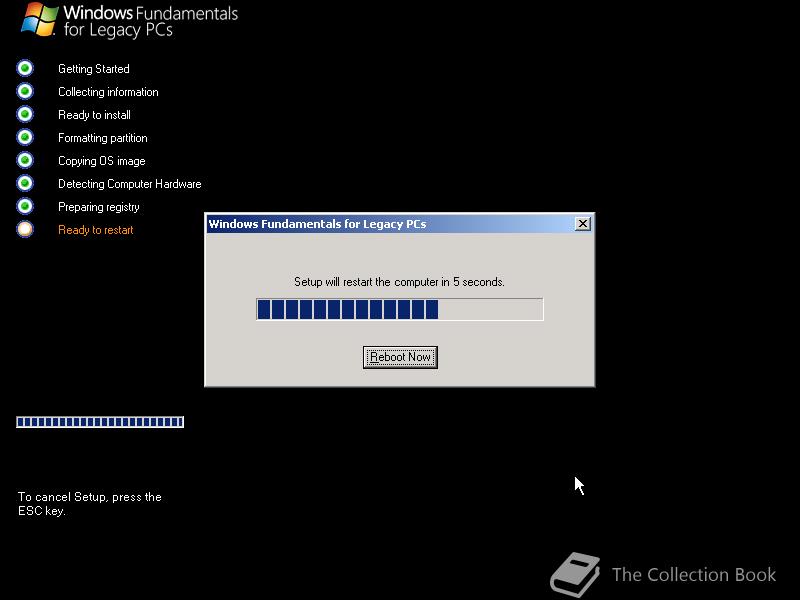Select the 'Preparing registry' step text
Image resolution: width=800 pixels, height=600 pixels.
coord(98,207)
